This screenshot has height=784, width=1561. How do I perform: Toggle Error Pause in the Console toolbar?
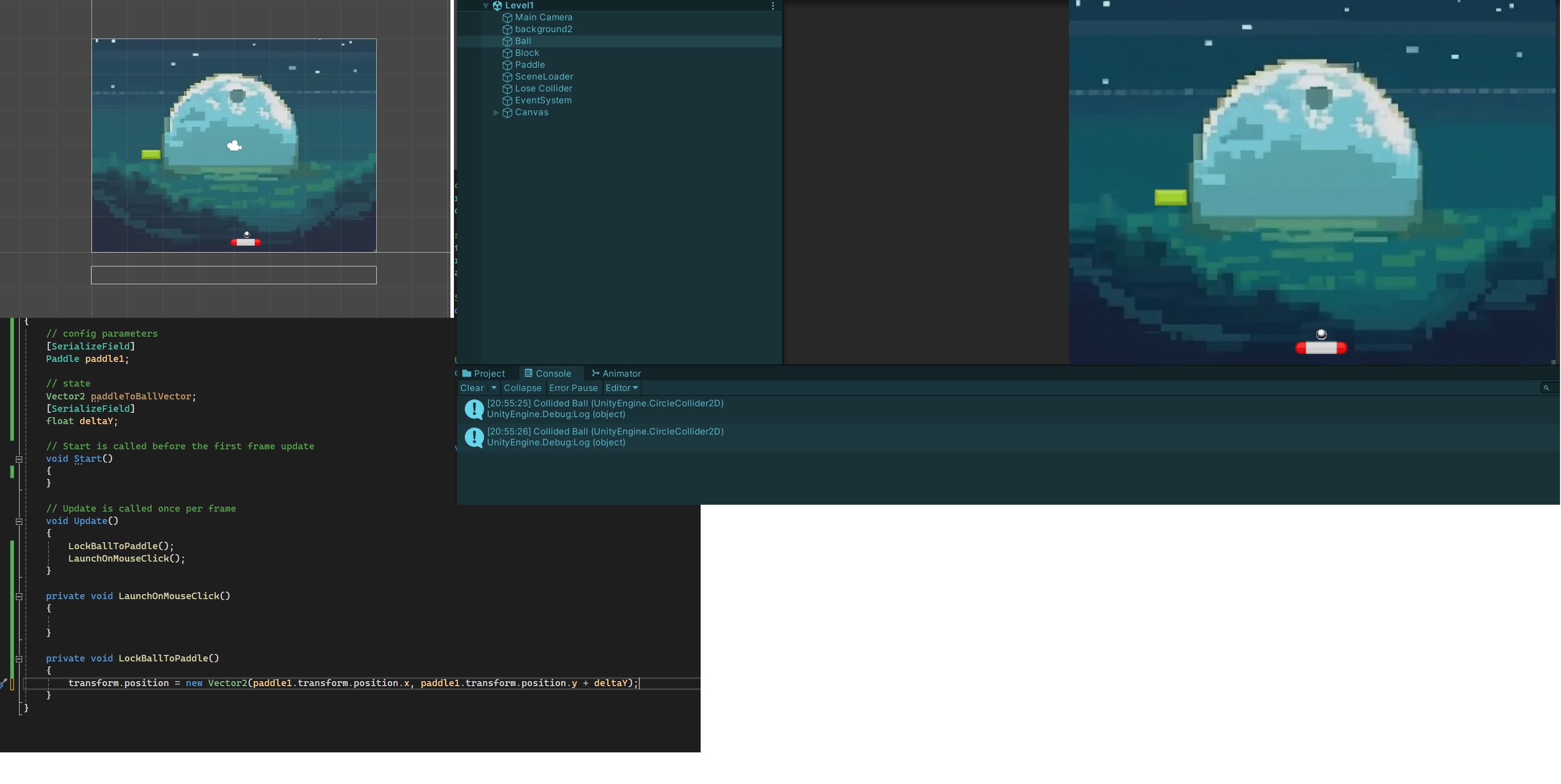pos(573,388)
